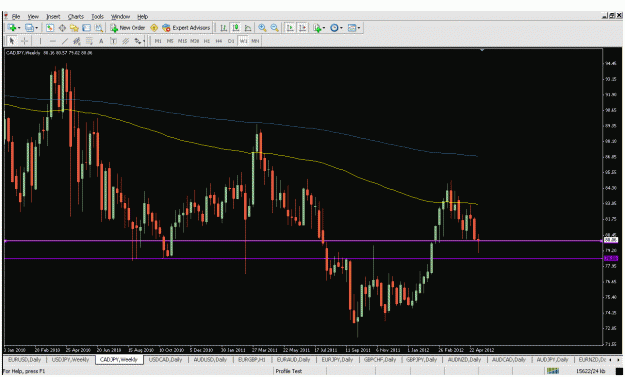Switch chart to bar chart style
Image resolution: width=625 pixels, height=377 pixels.
tap(224, 28)
